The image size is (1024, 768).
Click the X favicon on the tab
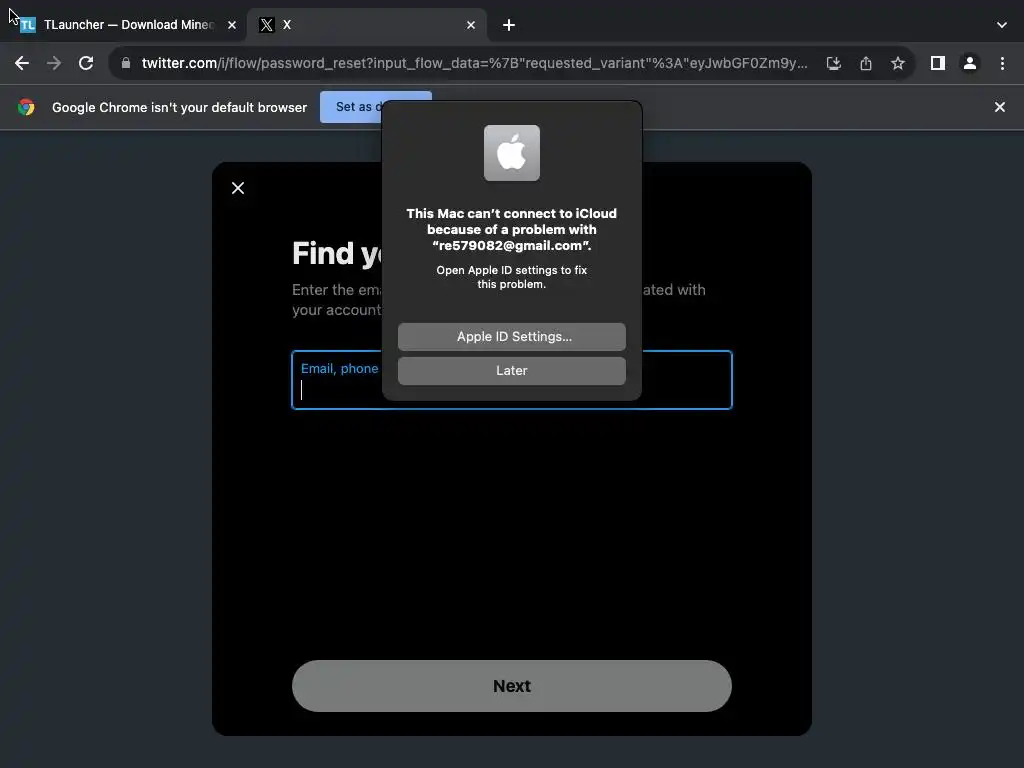[266, 25]
